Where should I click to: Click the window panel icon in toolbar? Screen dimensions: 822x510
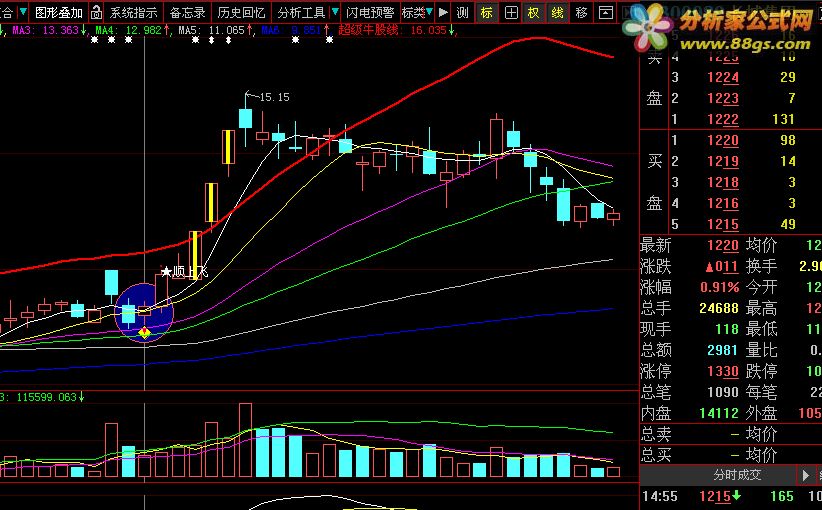606,12
